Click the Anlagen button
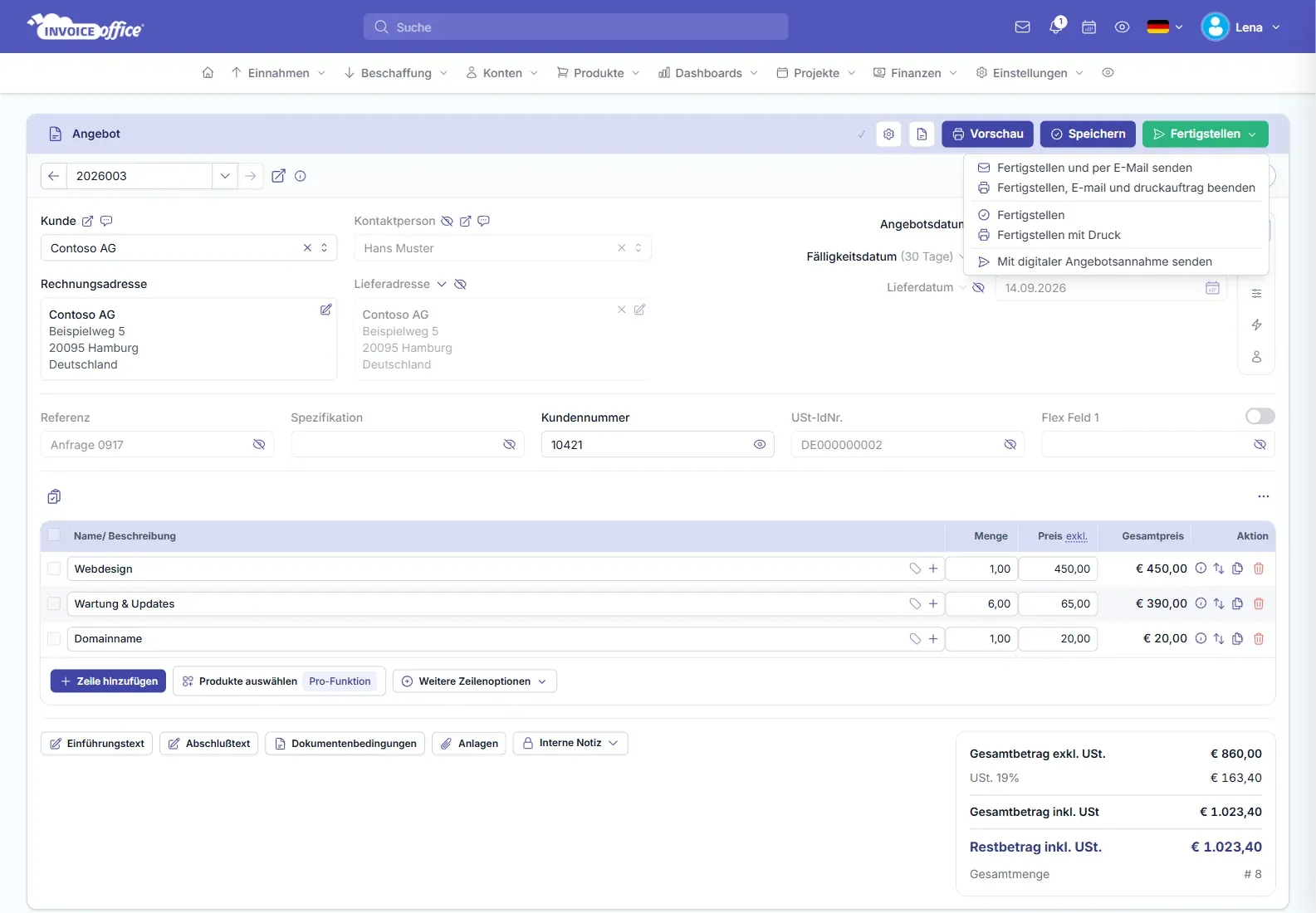1316x913 pixels. (469, 744)
